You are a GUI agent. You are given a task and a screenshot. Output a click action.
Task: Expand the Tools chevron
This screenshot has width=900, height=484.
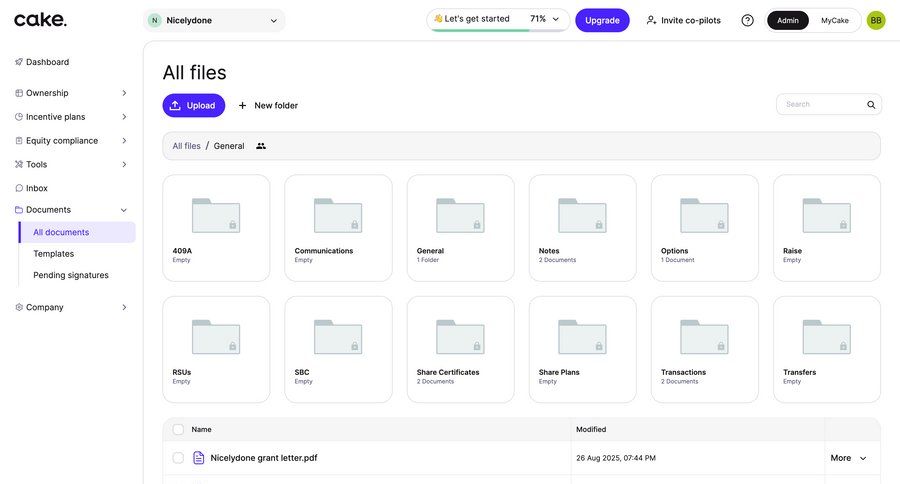tap(124, 164)
